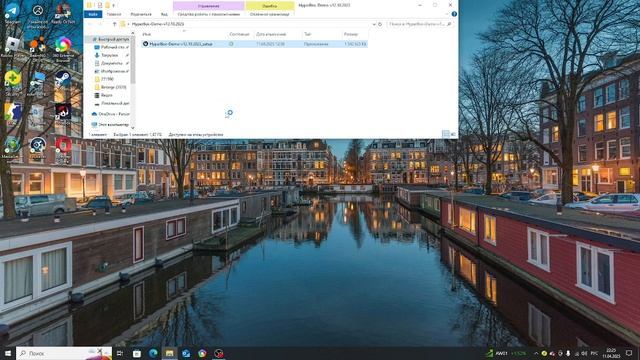The image size is (640, 360).
Task: Click the Explorer search field
Action: [420, 24]
